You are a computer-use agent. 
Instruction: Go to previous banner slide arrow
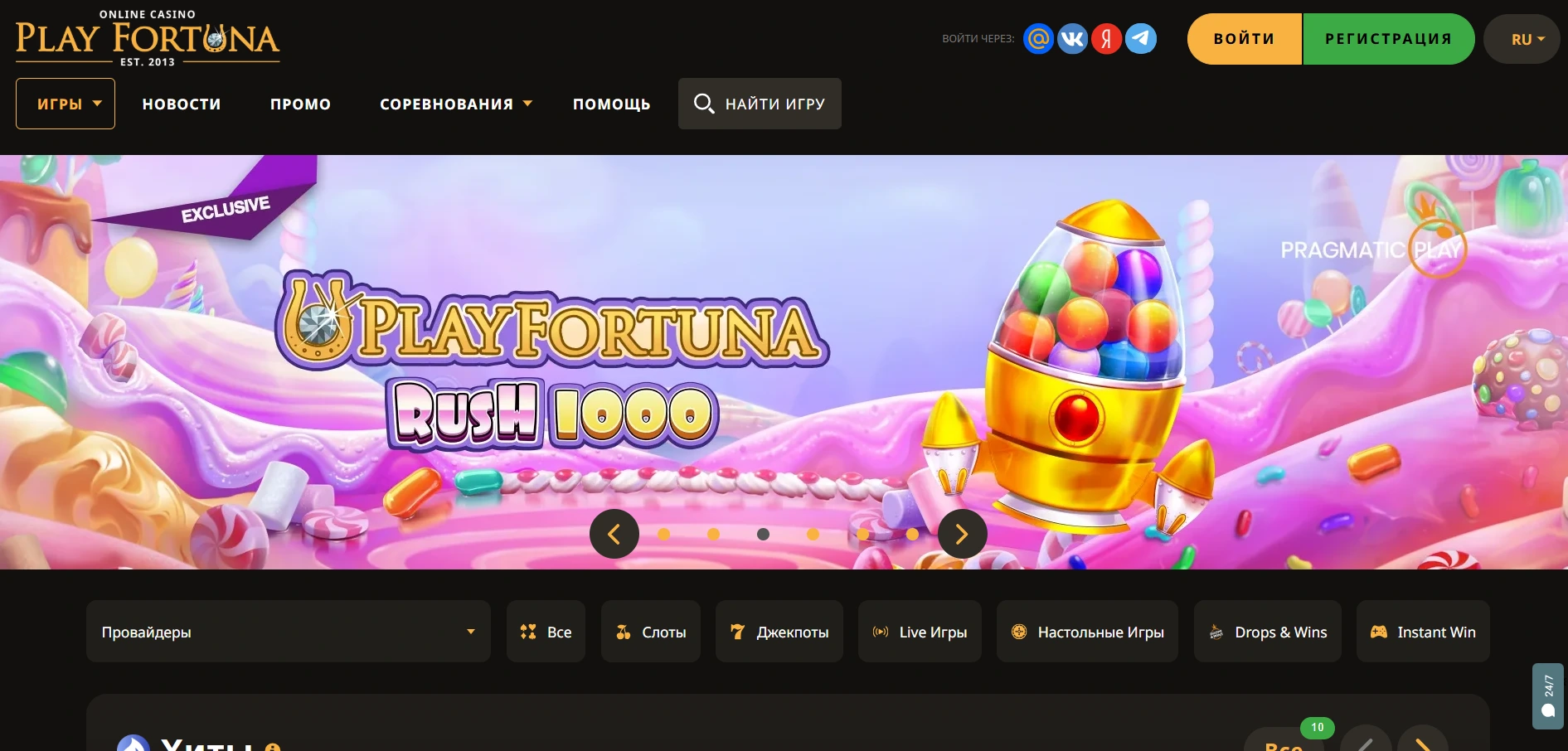[x=614, y=534]
